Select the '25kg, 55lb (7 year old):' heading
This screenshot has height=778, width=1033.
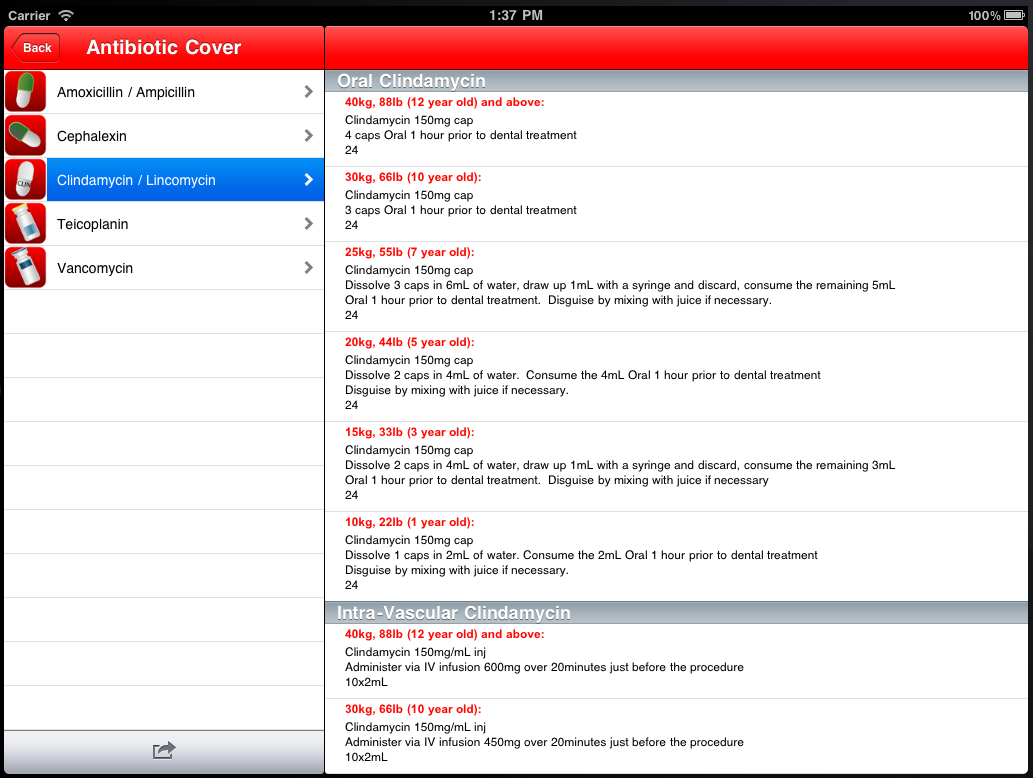click(x=410, y=252)
